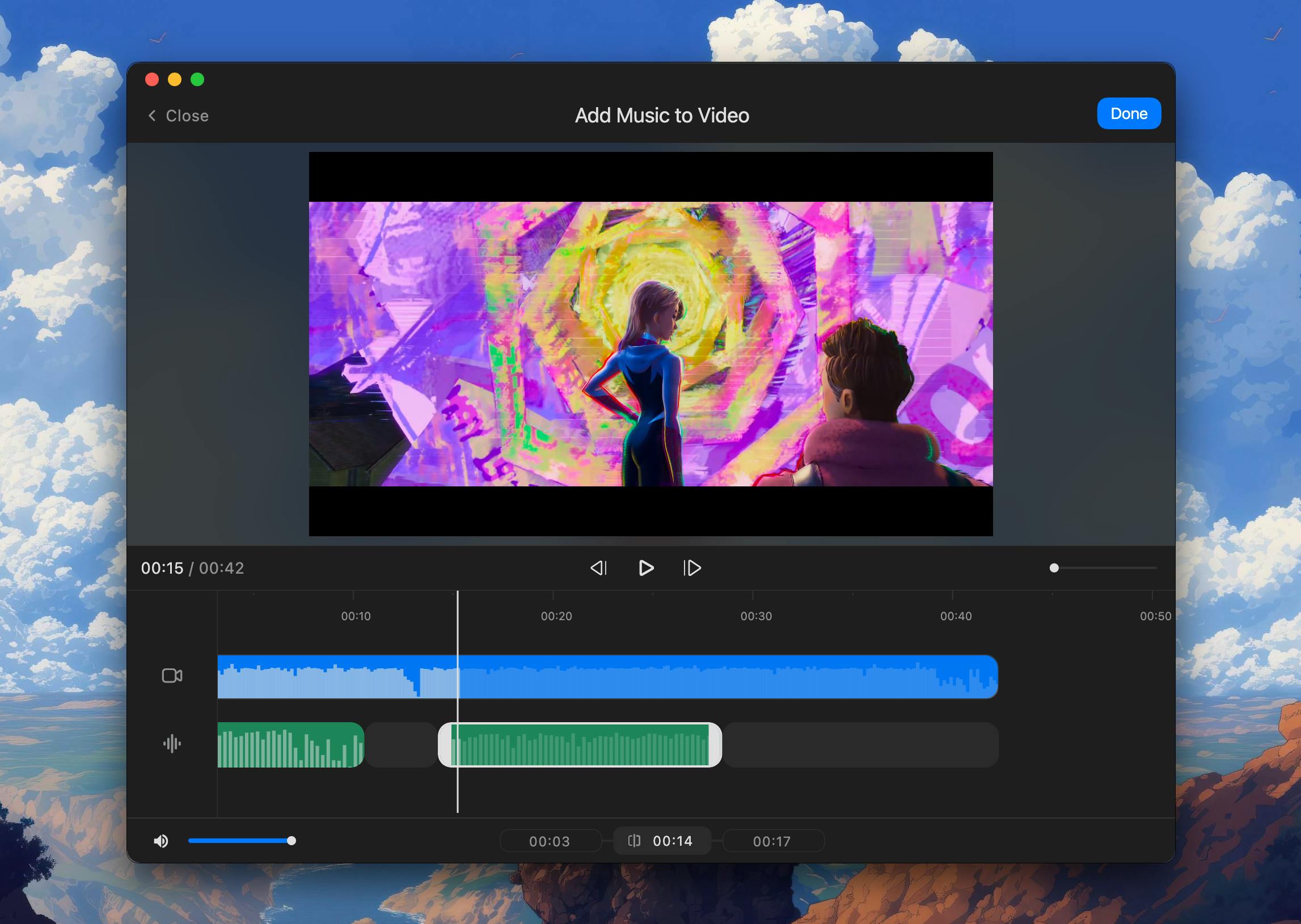Select the highlighted second audio clip
The width and height of the screenshot is (1301, 924).
pos(580,745)
